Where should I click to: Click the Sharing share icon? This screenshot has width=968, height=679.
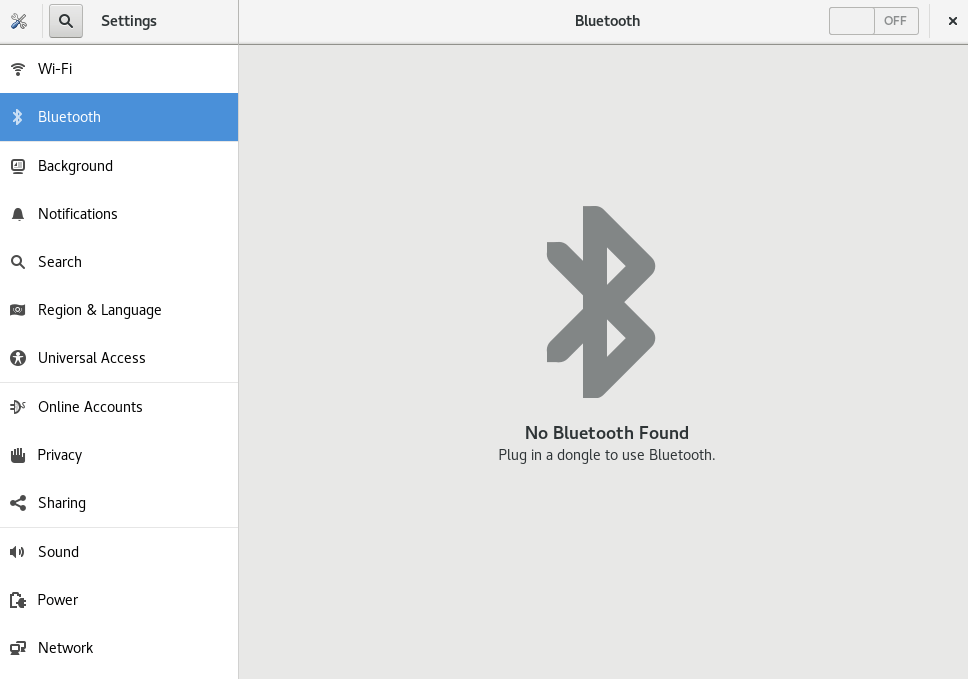coord(17,503)
